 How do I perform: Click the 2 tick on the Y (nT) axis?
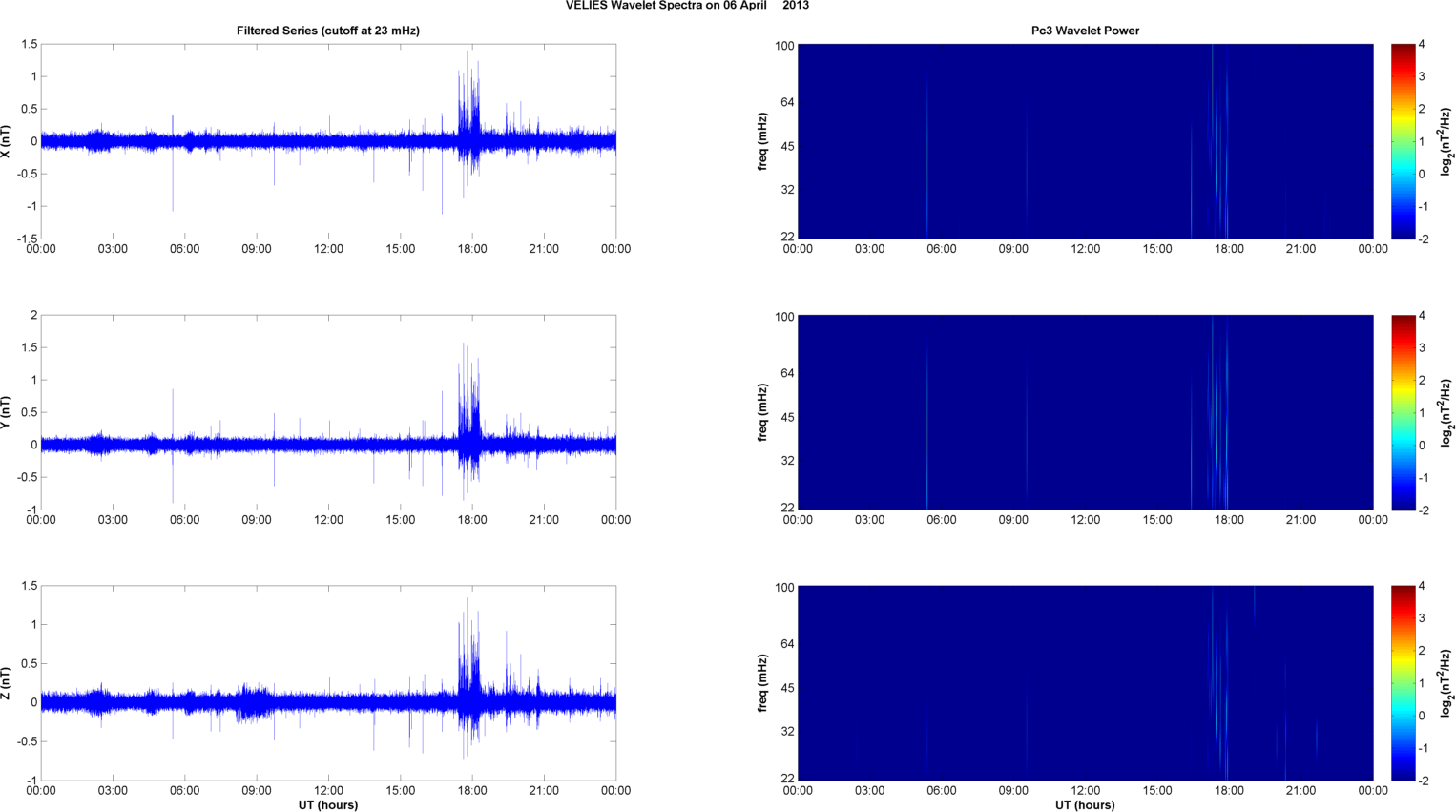(33, 315)
